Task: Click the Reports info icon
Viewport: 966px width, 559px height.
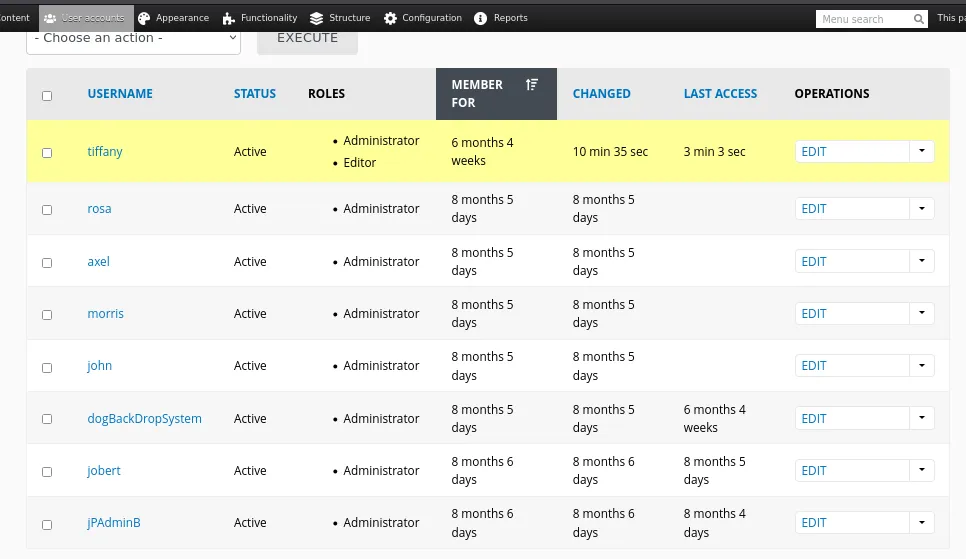Action: (481, 18)
